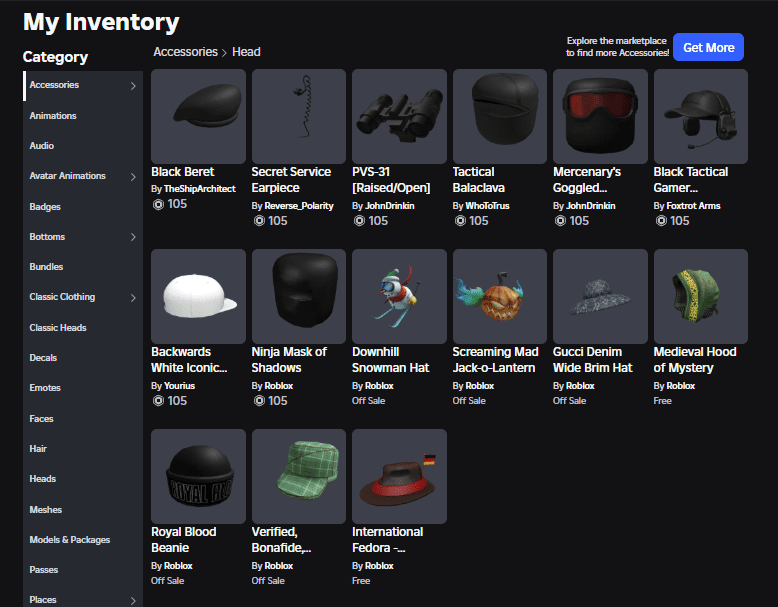Expand the Avatar Animations chevron
The width and height of the screenshot is (778, 607).
click(x=133, y=177)
